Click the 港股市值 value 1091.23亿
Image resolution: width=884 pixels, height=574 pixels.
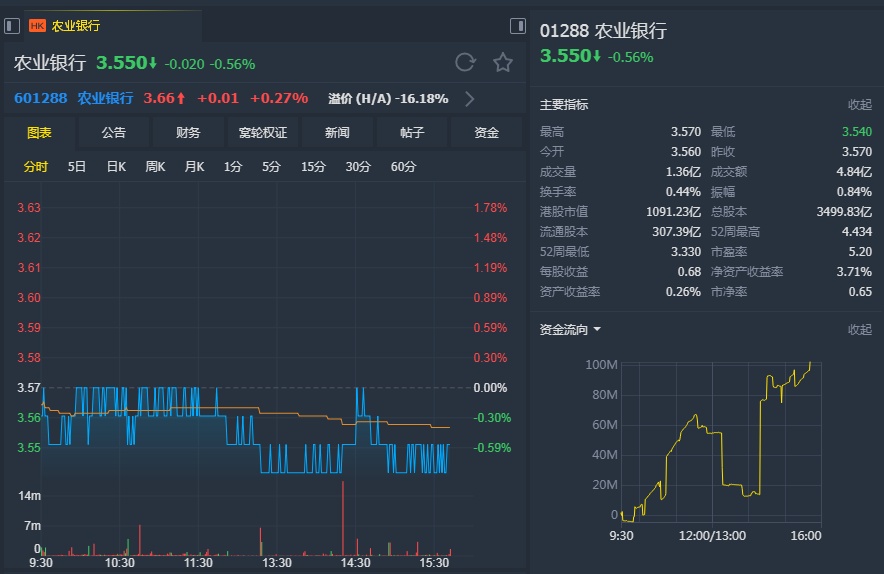pyautogui.click(x=674, y=212)
